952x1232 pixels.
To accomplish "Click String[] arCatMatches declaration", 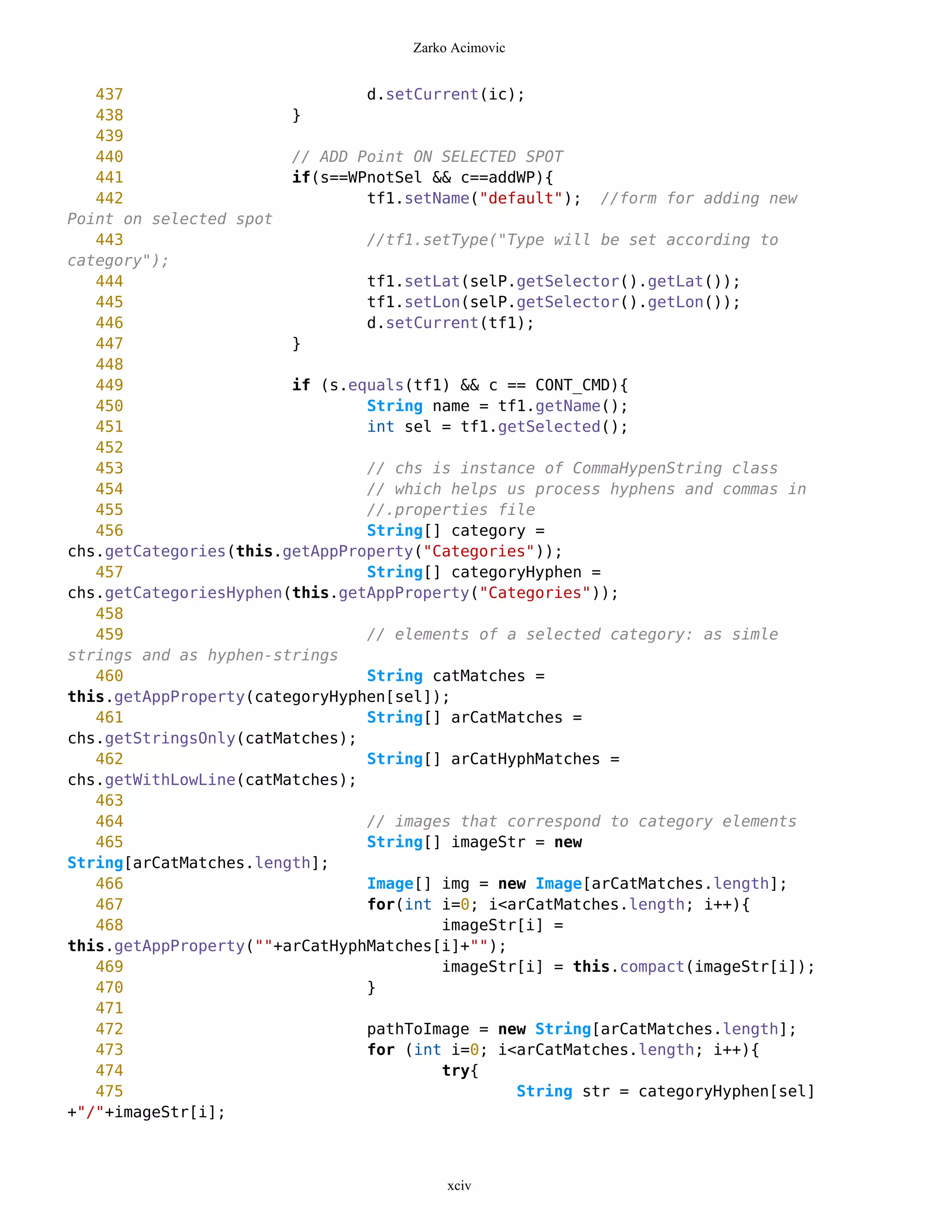I will (x=474, y=717).
